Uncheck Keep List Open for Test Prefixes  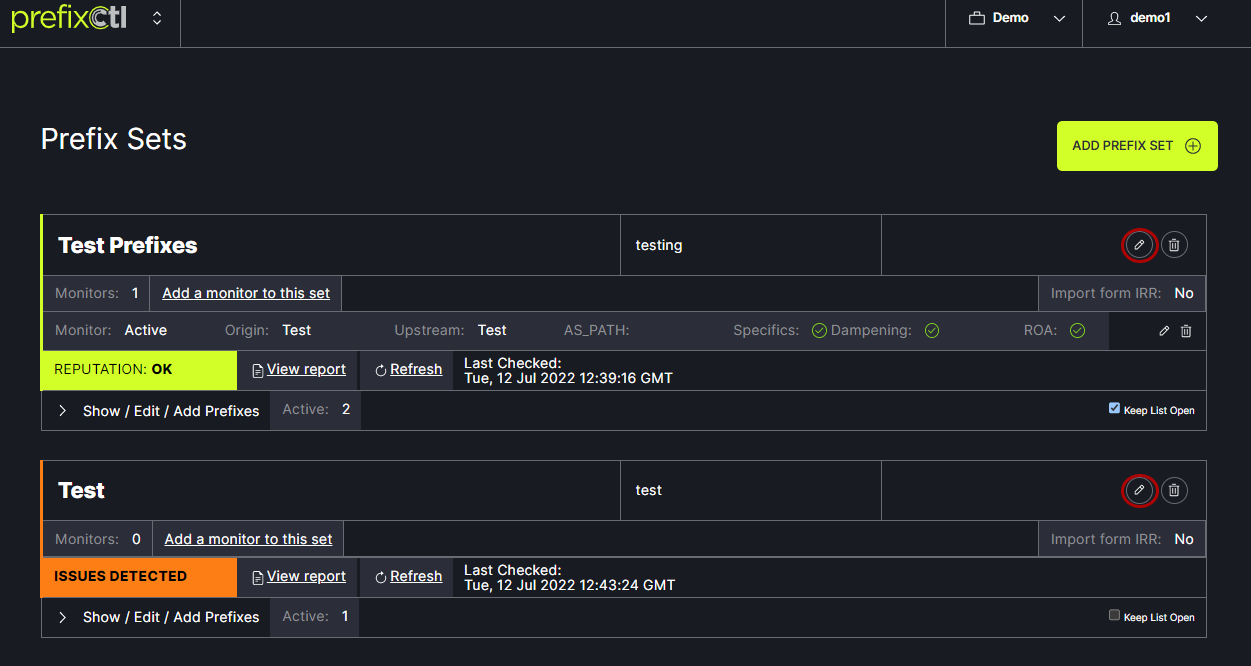[1114, 408]
